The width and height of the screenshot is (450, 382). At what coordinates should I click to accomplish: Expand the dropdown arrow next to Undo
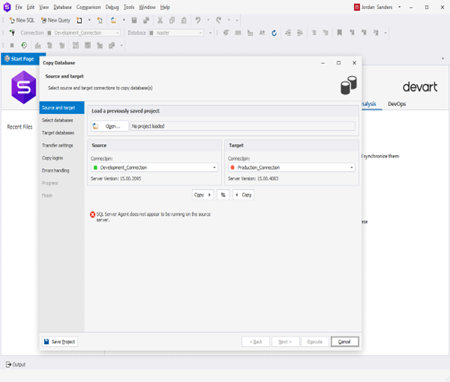208,20
